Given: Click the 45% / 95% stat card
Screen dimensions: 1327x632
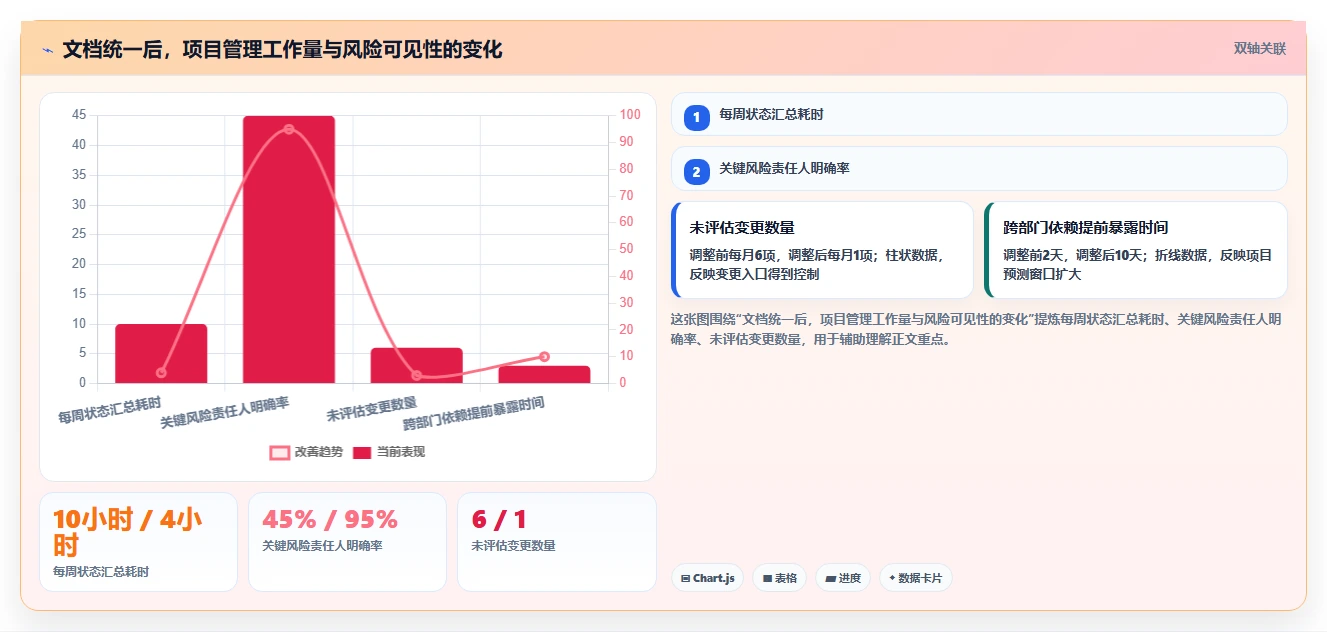Looking at the screenshot, I should (347, 542).
